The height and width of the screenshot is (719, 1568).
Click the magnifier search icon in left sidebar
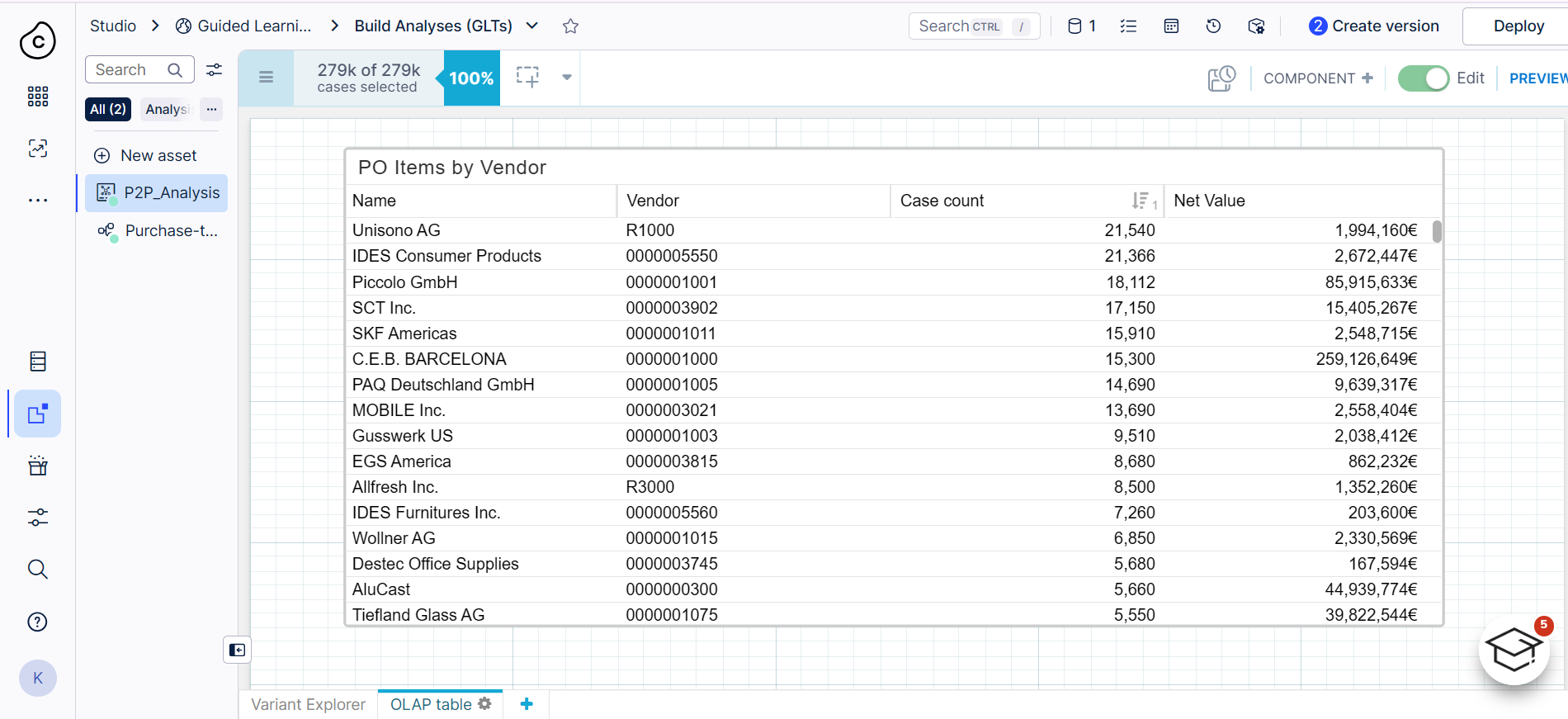point(38,570)
